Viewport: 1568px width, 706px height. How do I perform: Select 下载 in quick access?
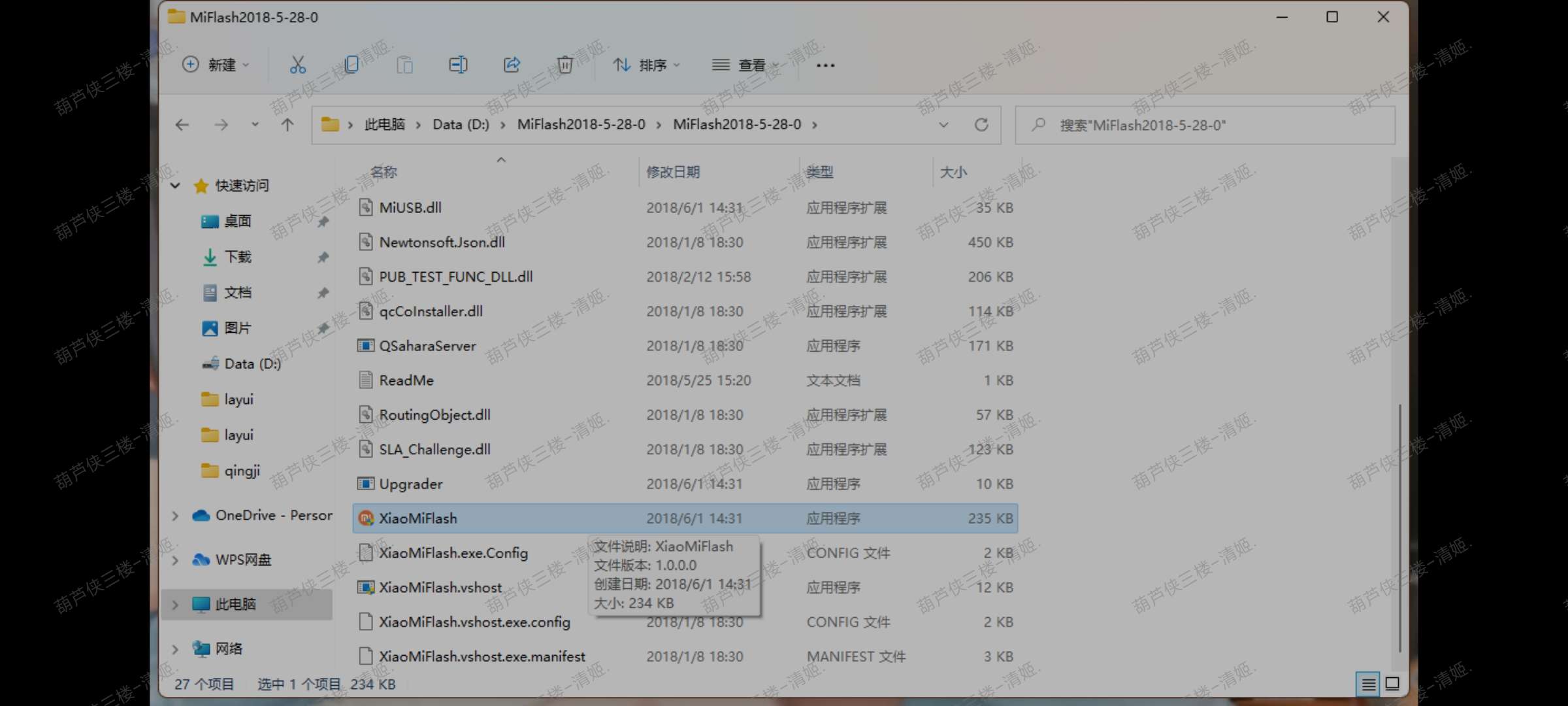(237, 257)
